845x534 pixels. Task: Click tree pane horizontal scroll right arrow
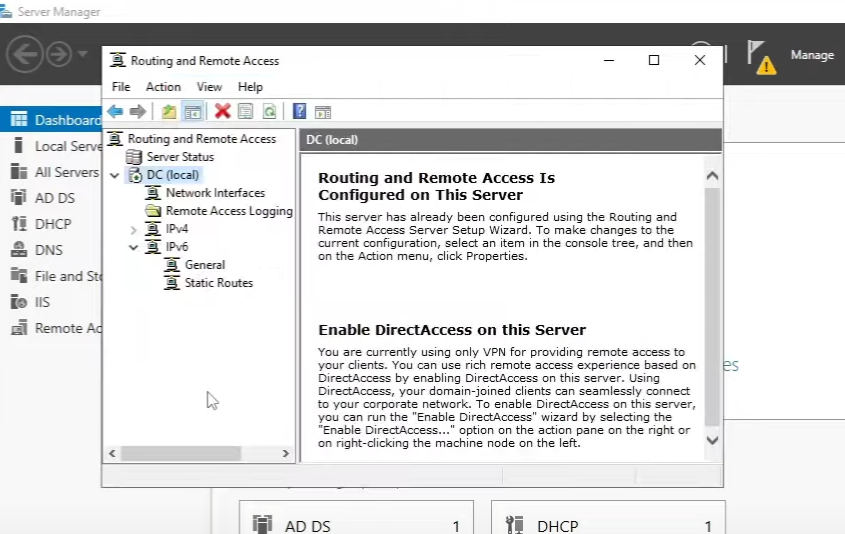286,454
